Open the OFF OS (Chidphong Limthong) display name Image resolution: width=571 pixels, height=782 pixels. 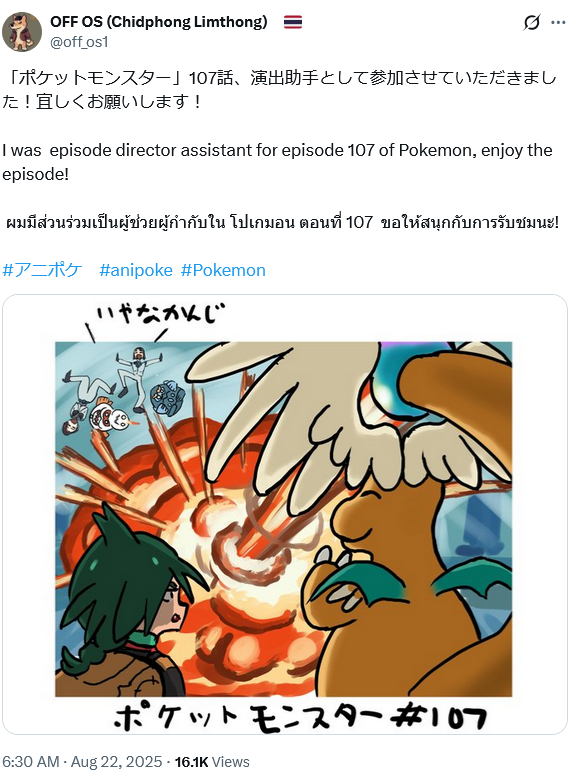[159, 22]
